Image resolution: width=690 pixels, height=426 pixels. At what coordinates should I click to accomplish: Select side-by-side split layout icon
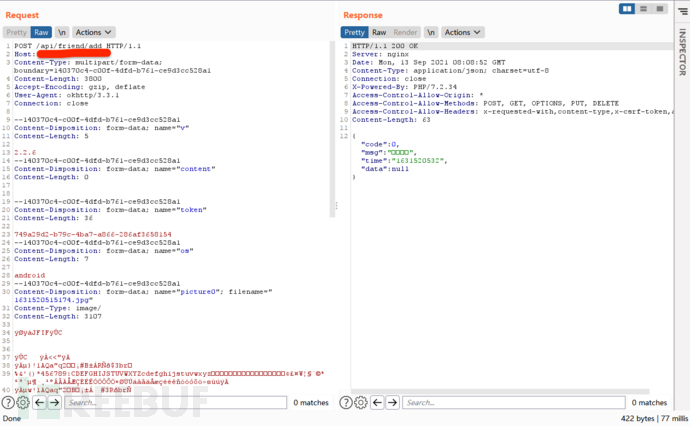coord(627,9)
